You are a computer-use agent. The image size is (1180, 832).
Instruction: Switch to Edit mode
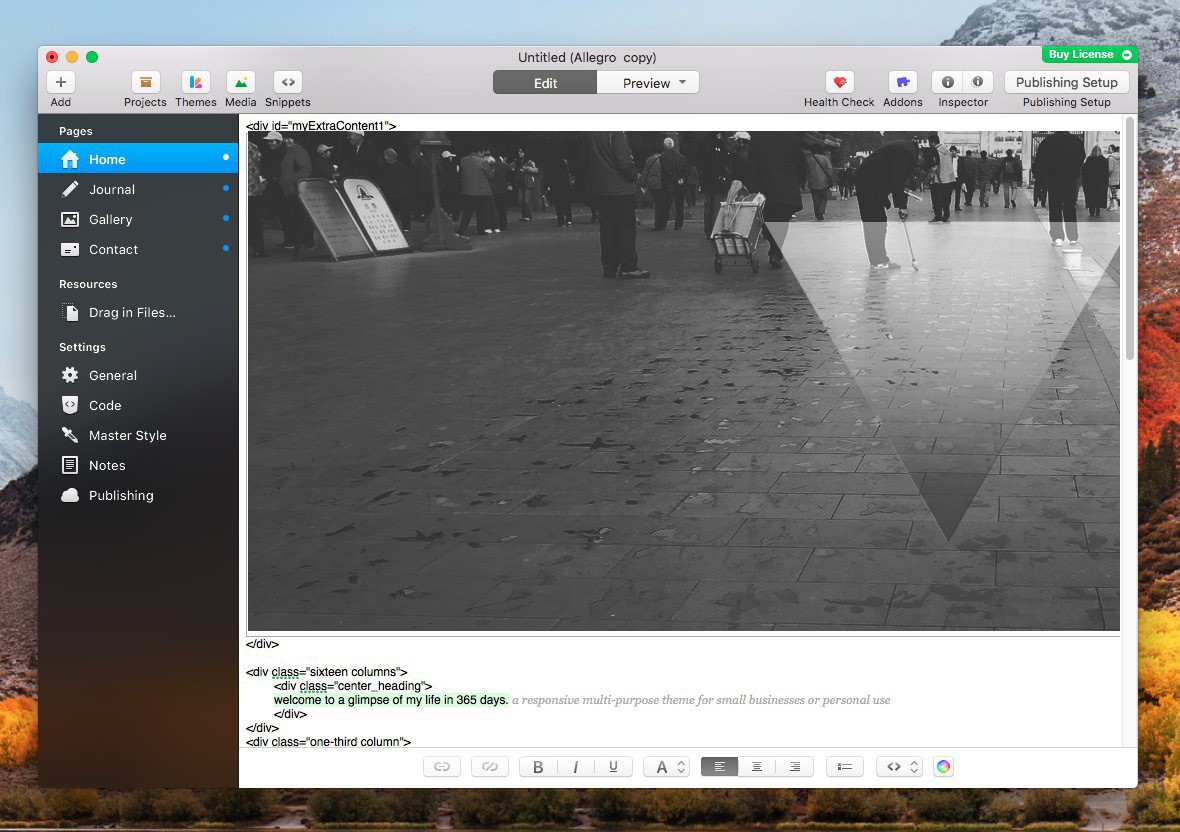coord(545,83)
